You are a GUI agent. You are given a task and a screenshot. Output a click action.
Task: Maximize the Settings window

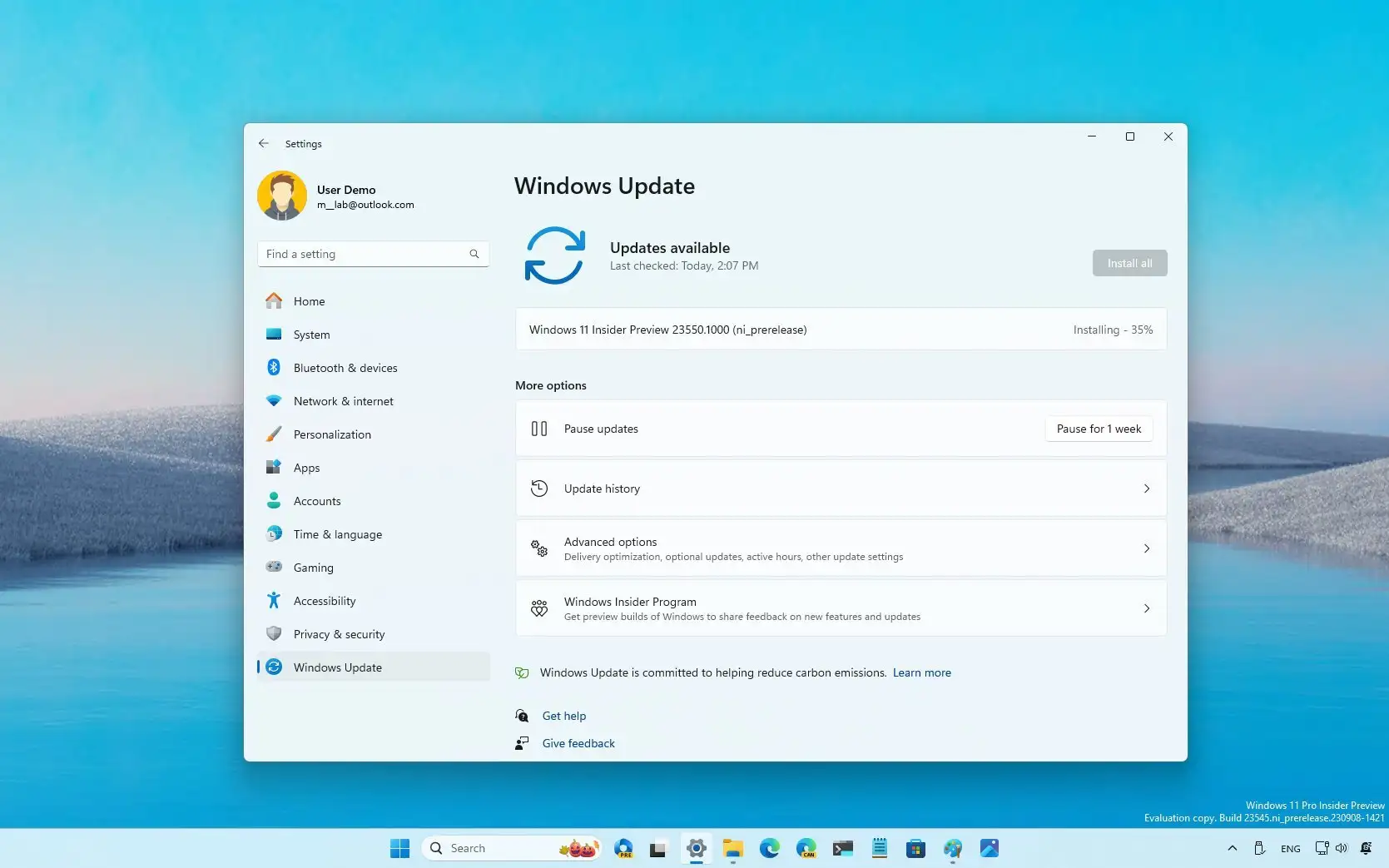(x=1130, y=136)
